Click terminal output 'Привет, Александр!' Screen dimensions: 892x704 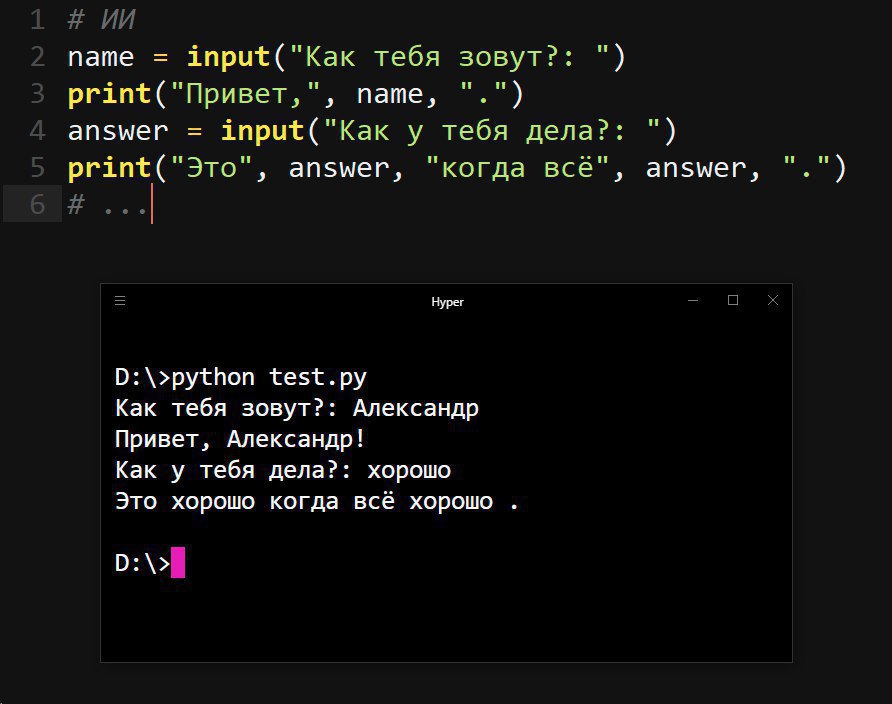pos(239,440)
